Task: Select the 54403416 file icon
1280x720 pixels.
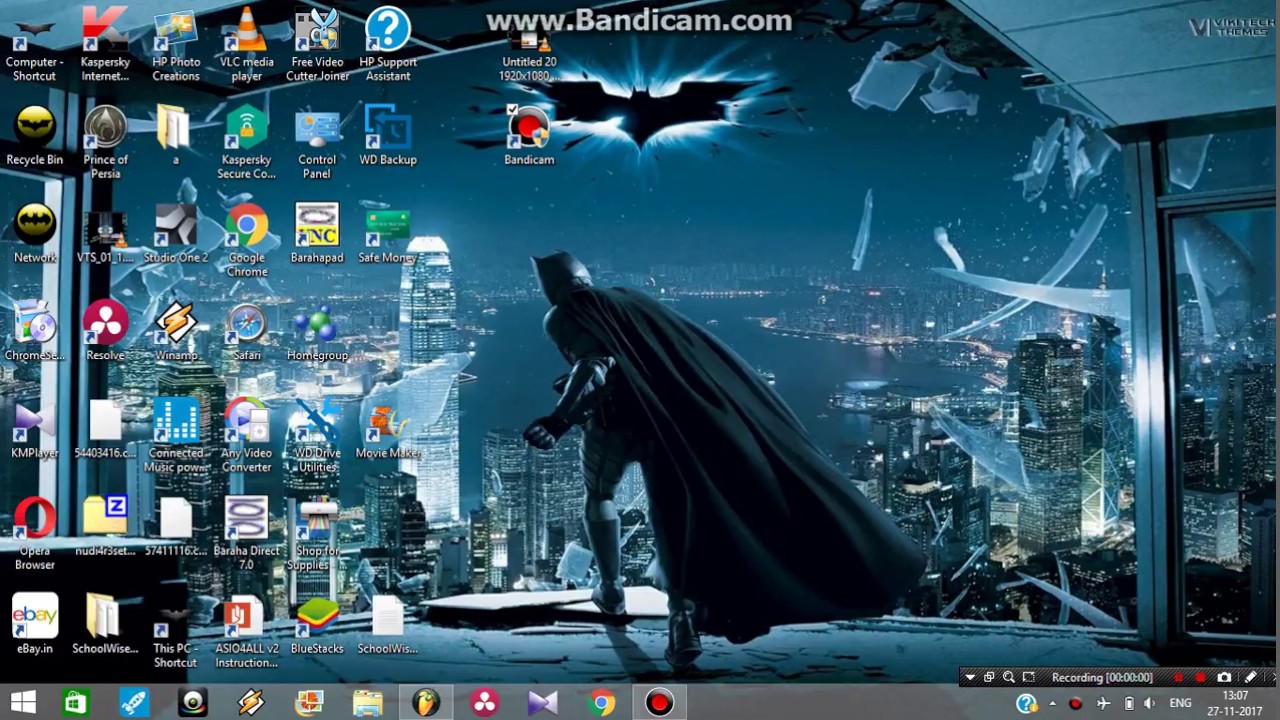Action: click(105, 430)
